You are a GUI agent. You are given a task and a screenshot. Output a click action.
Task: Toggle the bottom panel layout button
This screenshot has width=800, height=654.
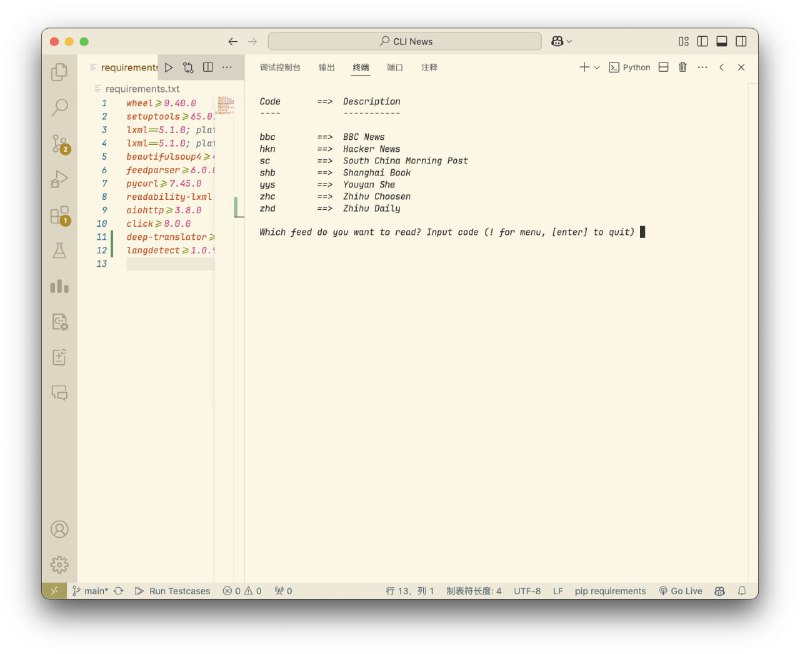[722, 41]
